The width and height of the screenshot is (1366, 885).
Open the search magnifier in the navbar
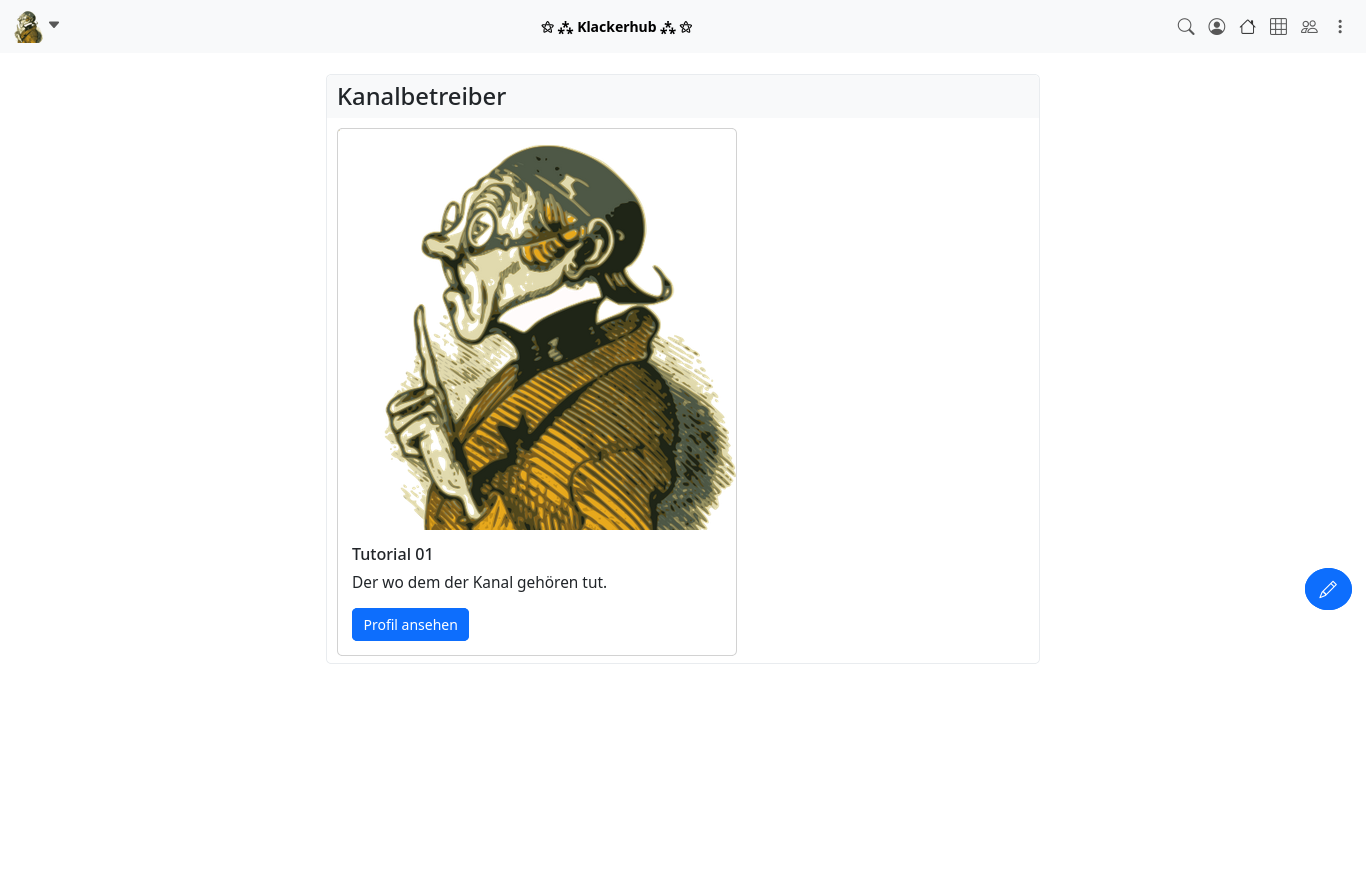pos(1186,27)
